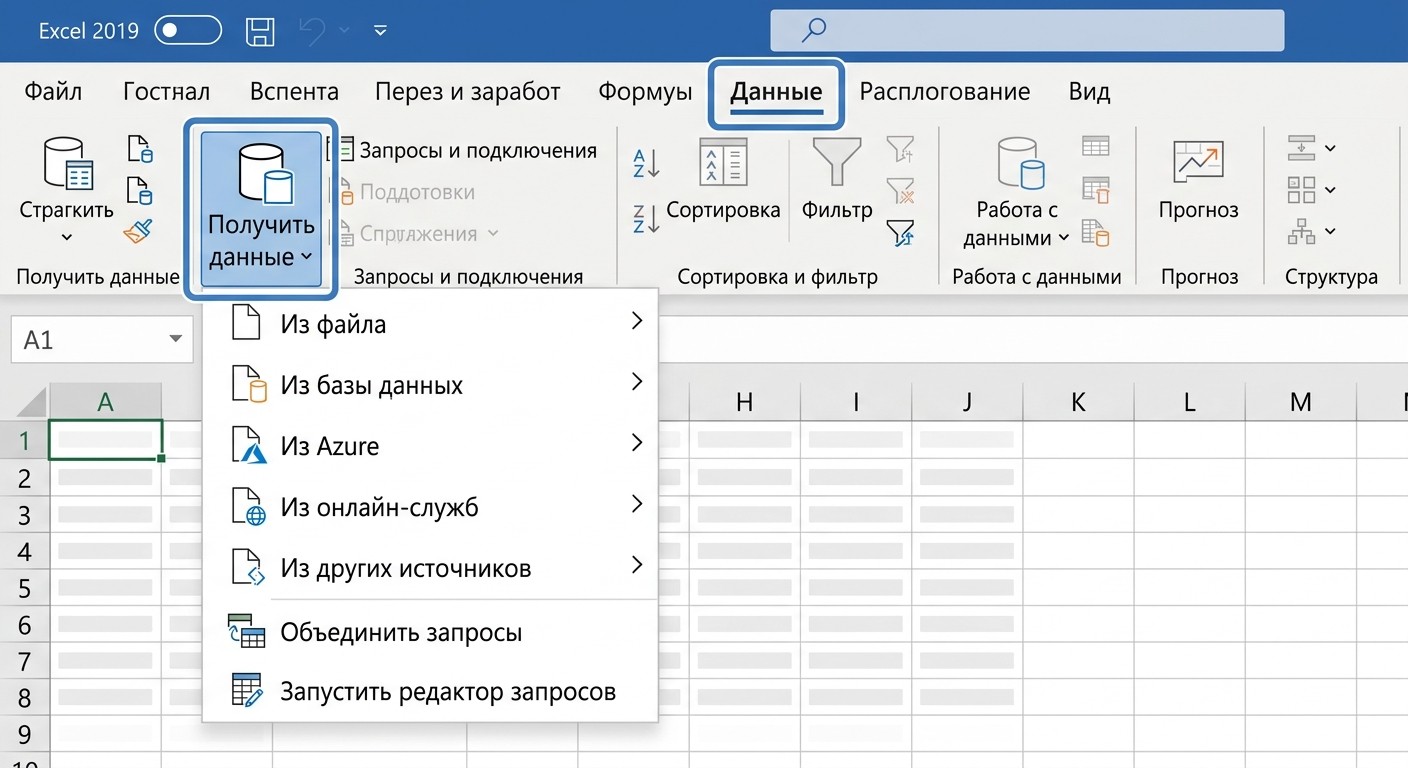The height and width of the screenshot is (768, 1408).
Task: Click the Страгкить database icon
Action: pos(68,163)
